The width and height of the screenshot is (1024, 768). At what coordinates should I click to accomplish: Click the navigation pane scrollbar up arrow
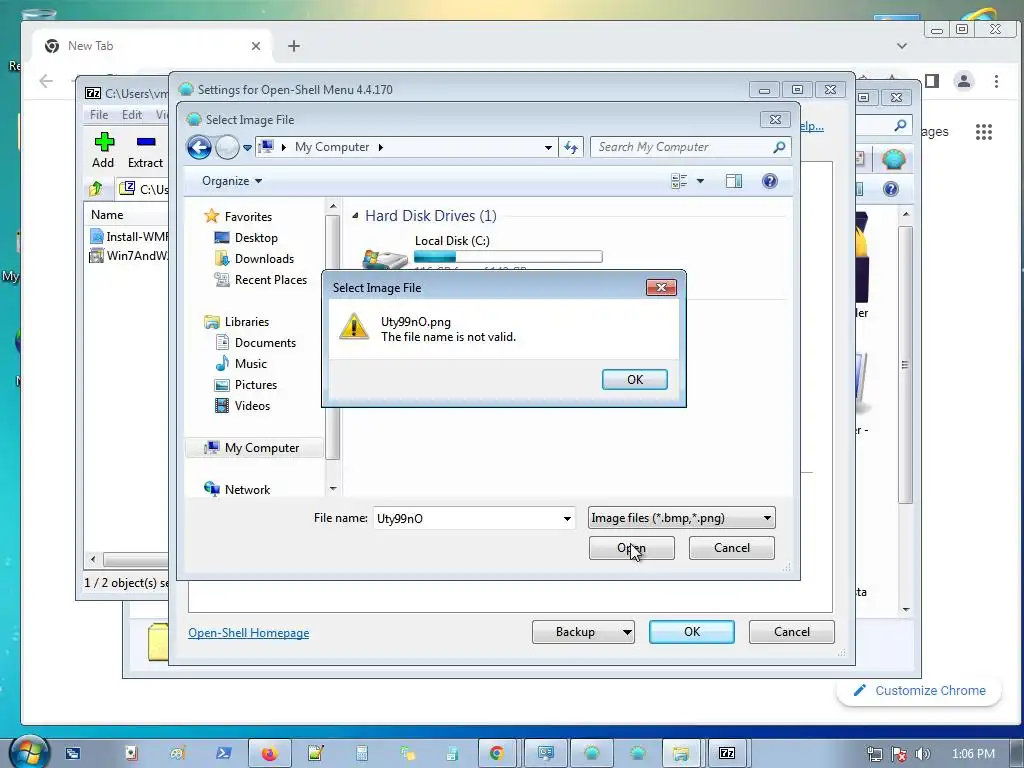(332, 206)
